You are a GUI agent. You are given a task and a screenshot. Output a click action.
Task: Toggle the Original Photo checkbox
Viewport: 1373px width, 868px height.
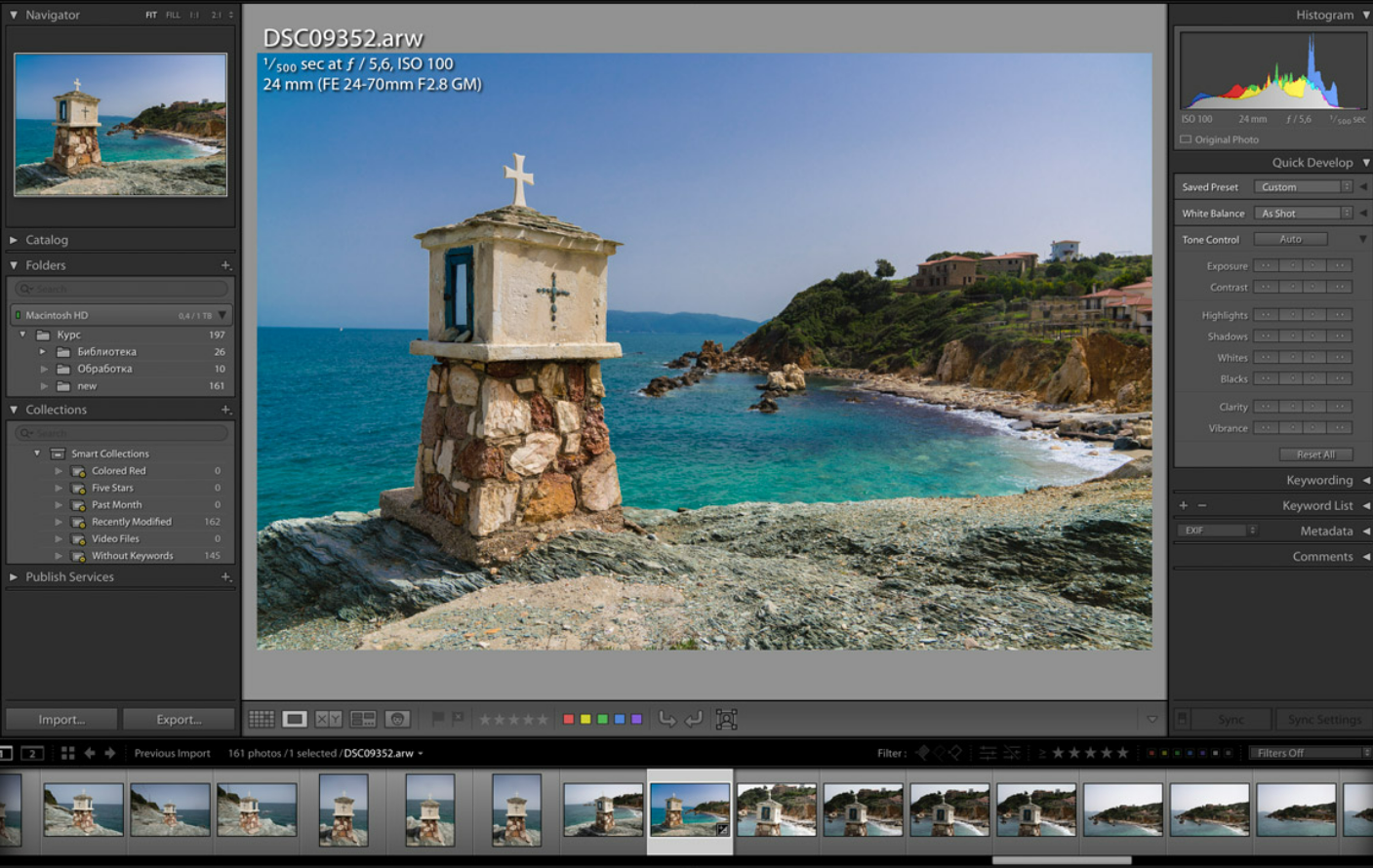tap(1186, 139)
